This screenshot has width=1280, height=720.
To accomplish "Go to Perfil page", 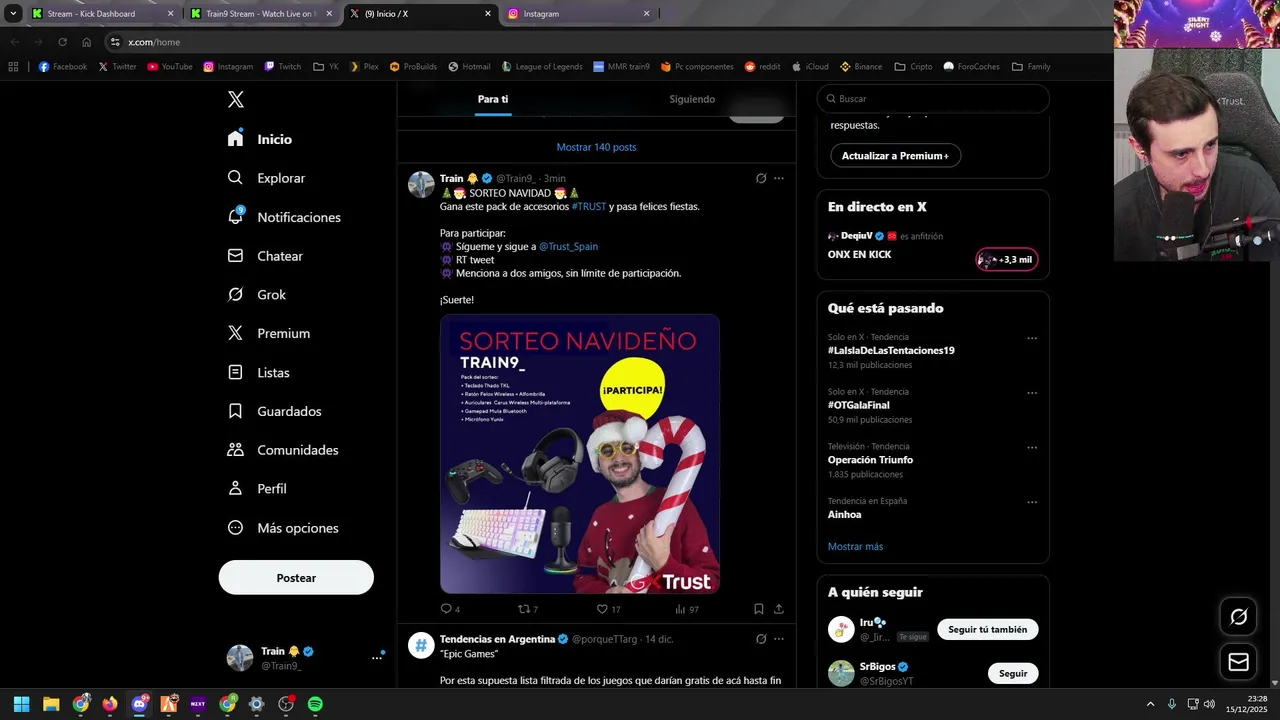I will pos(257,489).
